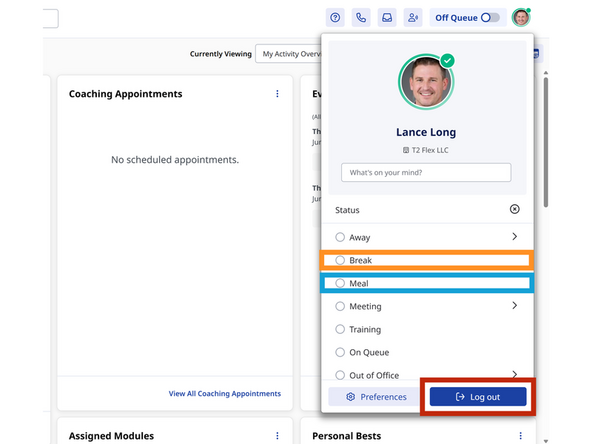Screen dimensions: 592x444
Task: Open Personal Bests three-dot menu
Action: point(520,436)
